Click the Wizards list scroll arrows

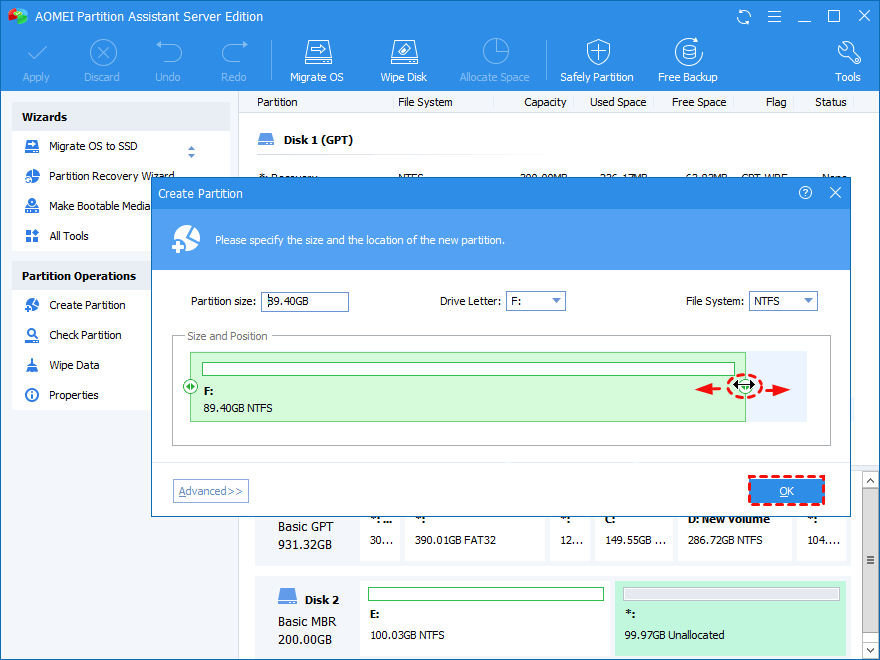[x=191, y=152]
